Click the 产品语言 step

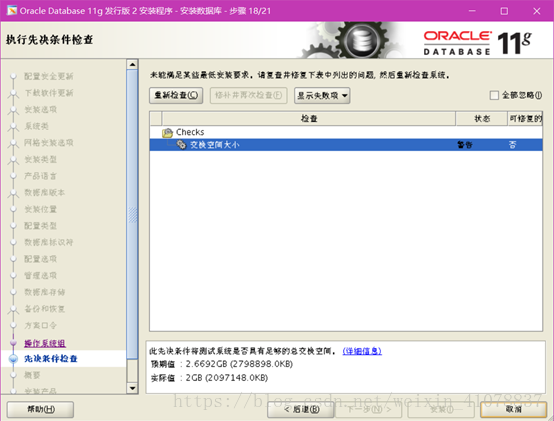point(40,176)
